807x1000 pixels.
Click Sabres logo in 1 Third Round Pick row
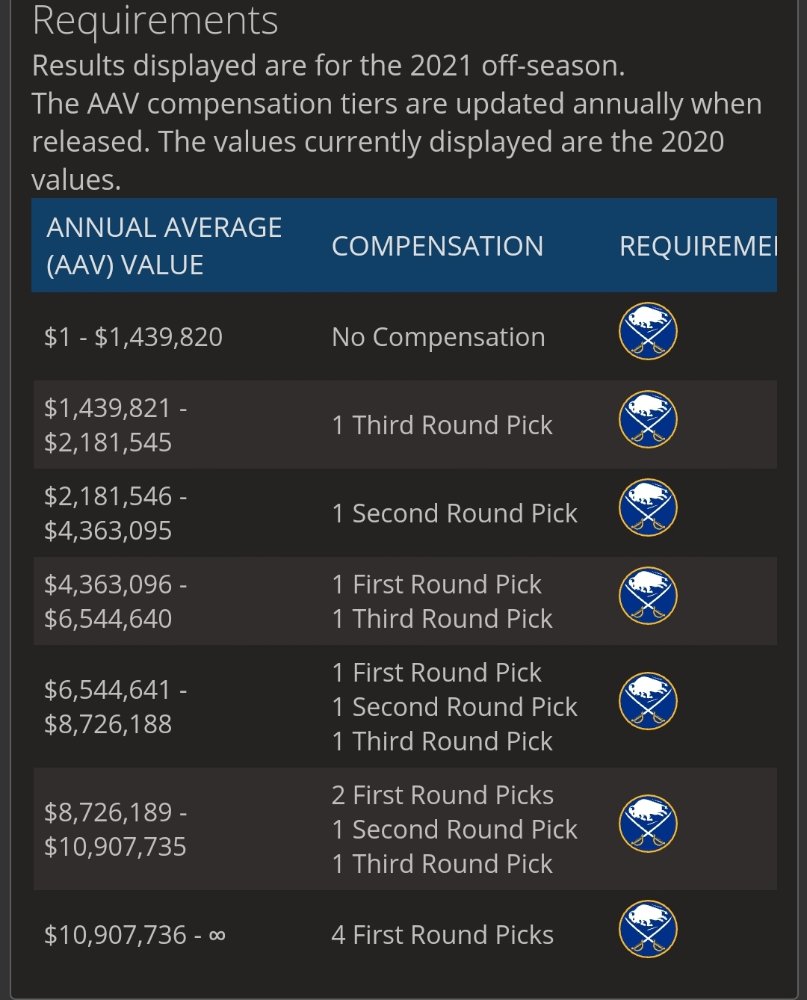tap(648, 419)
